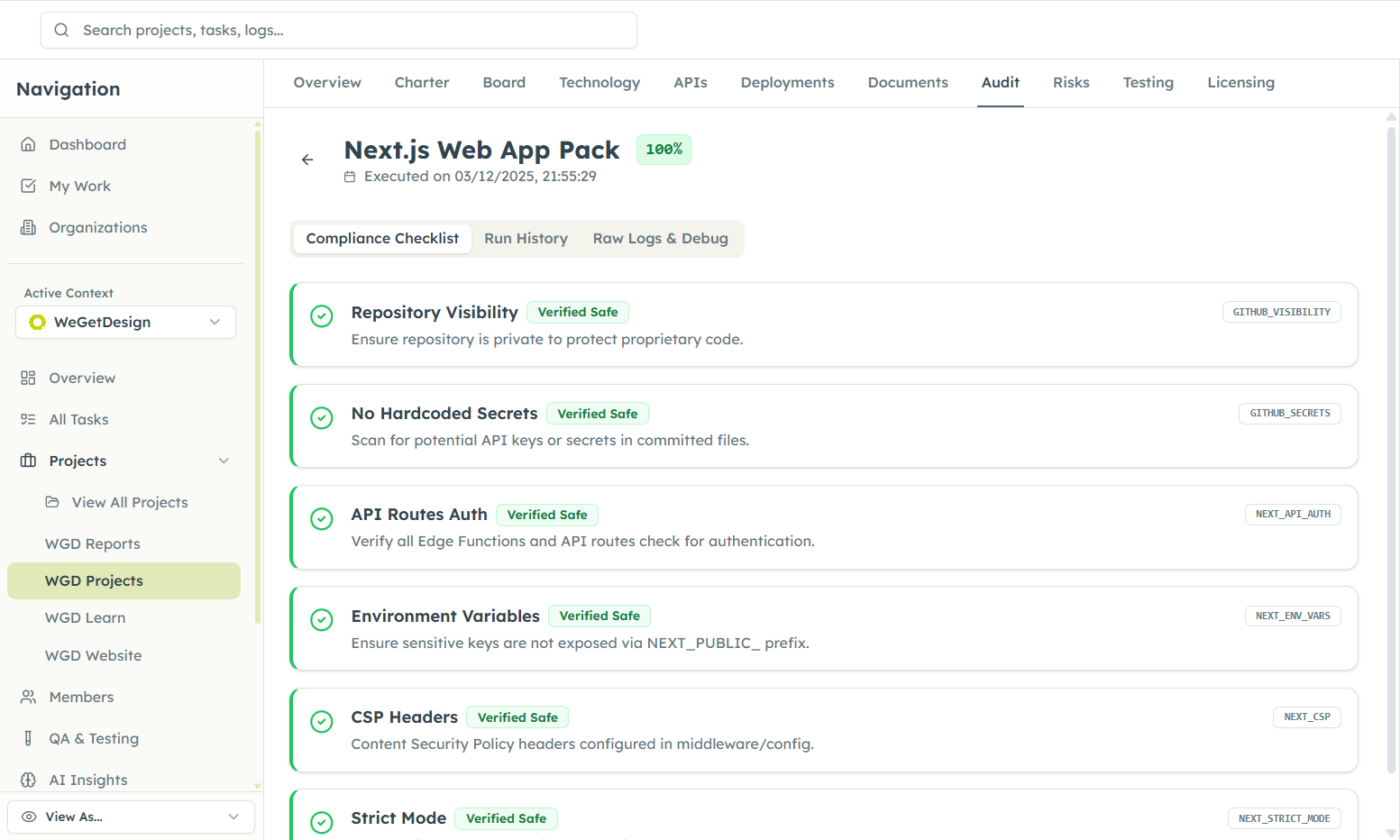1400x840 pixels.
Task: Click the Repository Visibility check circle
Action: point(322,316)
